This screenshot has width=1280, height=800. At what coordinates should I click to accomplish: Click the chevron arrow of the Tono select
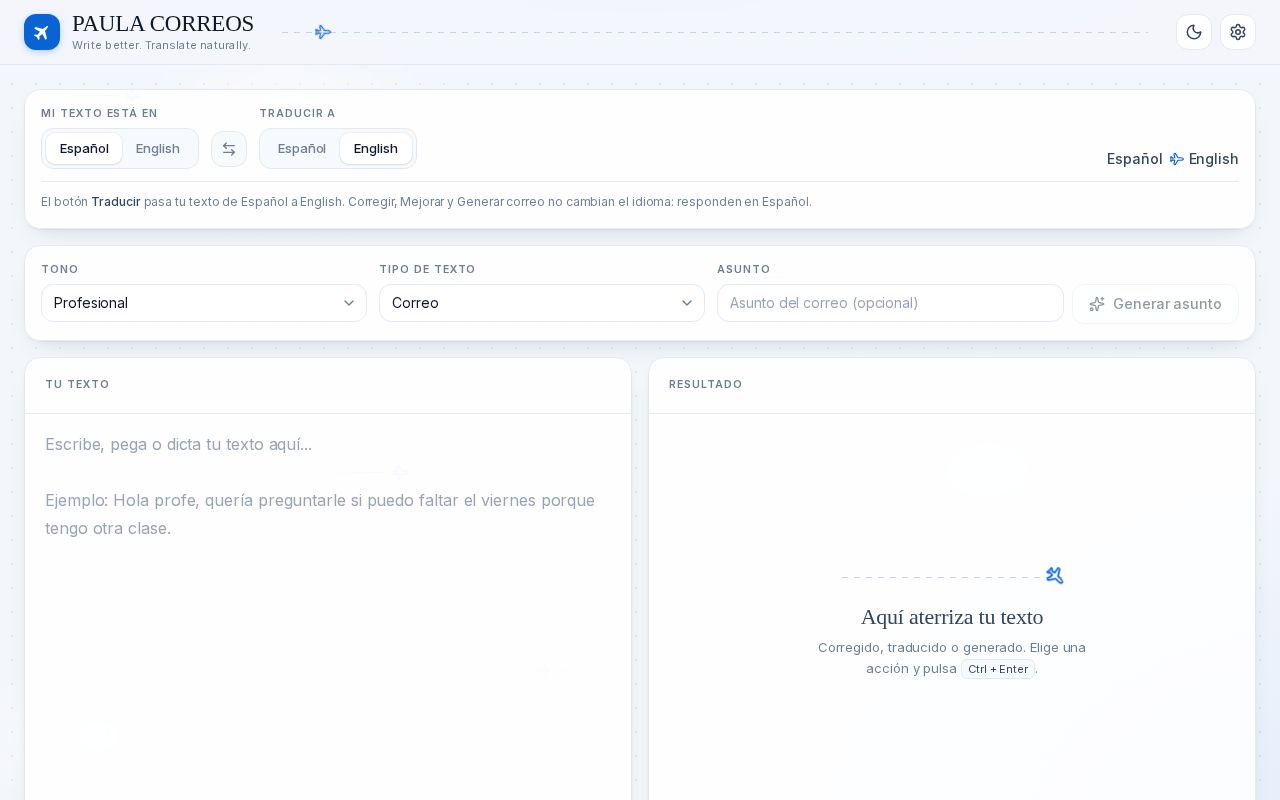point(349,303)
